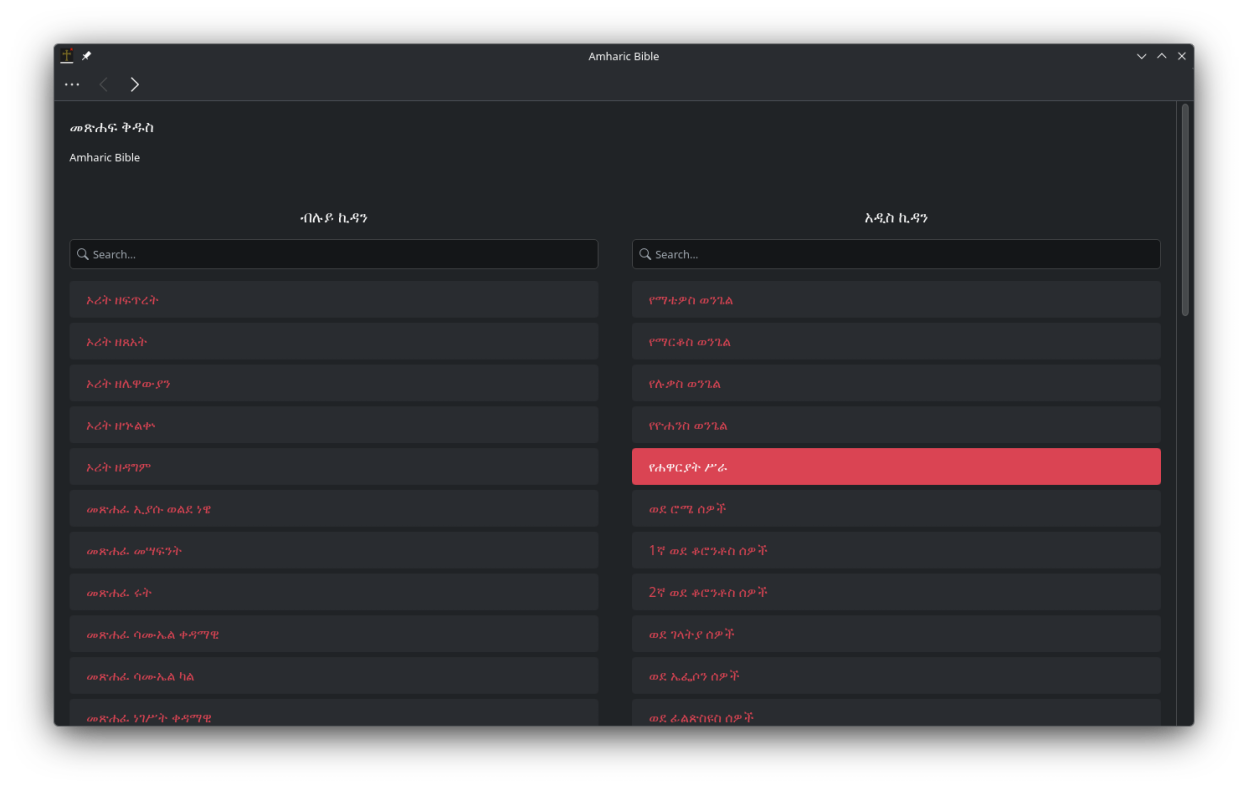Close the Amharic Bible window
The width and height of the screenshot is (1248, 790).
point(1181,56)
